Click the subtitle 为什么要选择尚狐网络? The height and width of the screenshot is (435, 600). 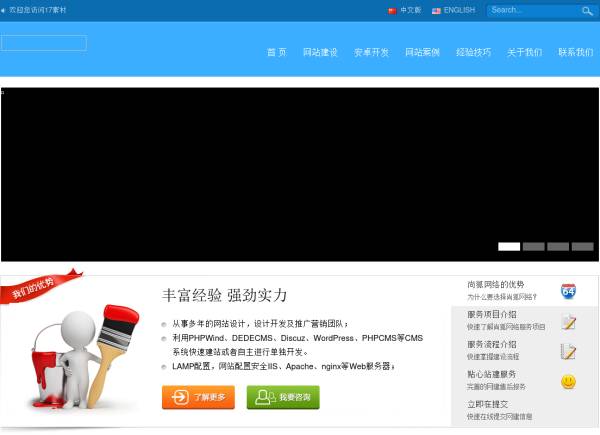[502, 297]
